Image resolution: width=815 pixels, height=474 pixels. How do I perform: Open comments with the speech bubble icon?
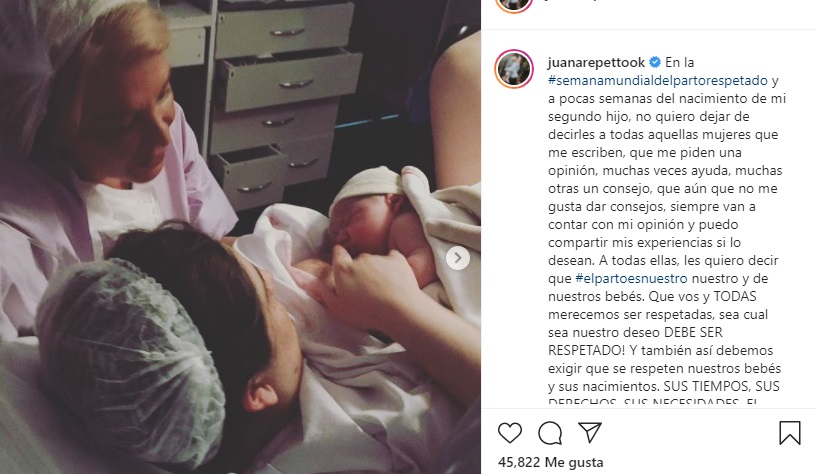click(x=550, y=433)
